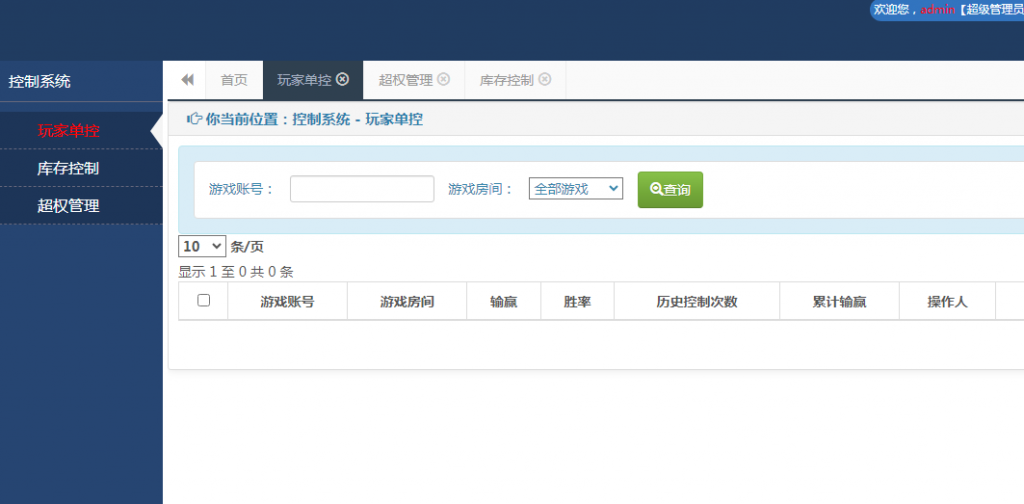Close the 库存控制 tab via its X icon
This screenshot has width=1024, height=504.
[x=545, y=79]
